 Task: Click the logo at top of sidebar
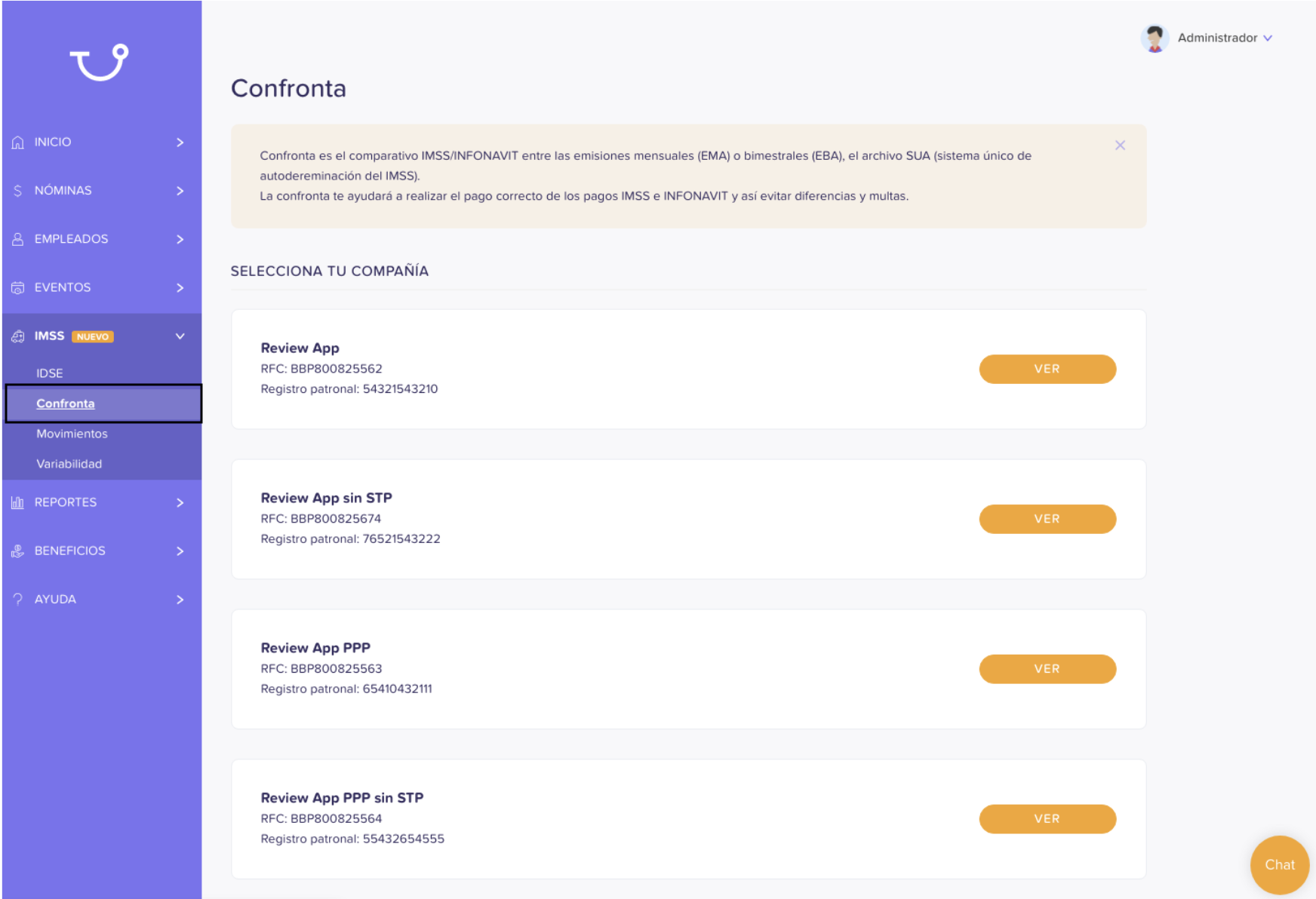coord(99,62)
